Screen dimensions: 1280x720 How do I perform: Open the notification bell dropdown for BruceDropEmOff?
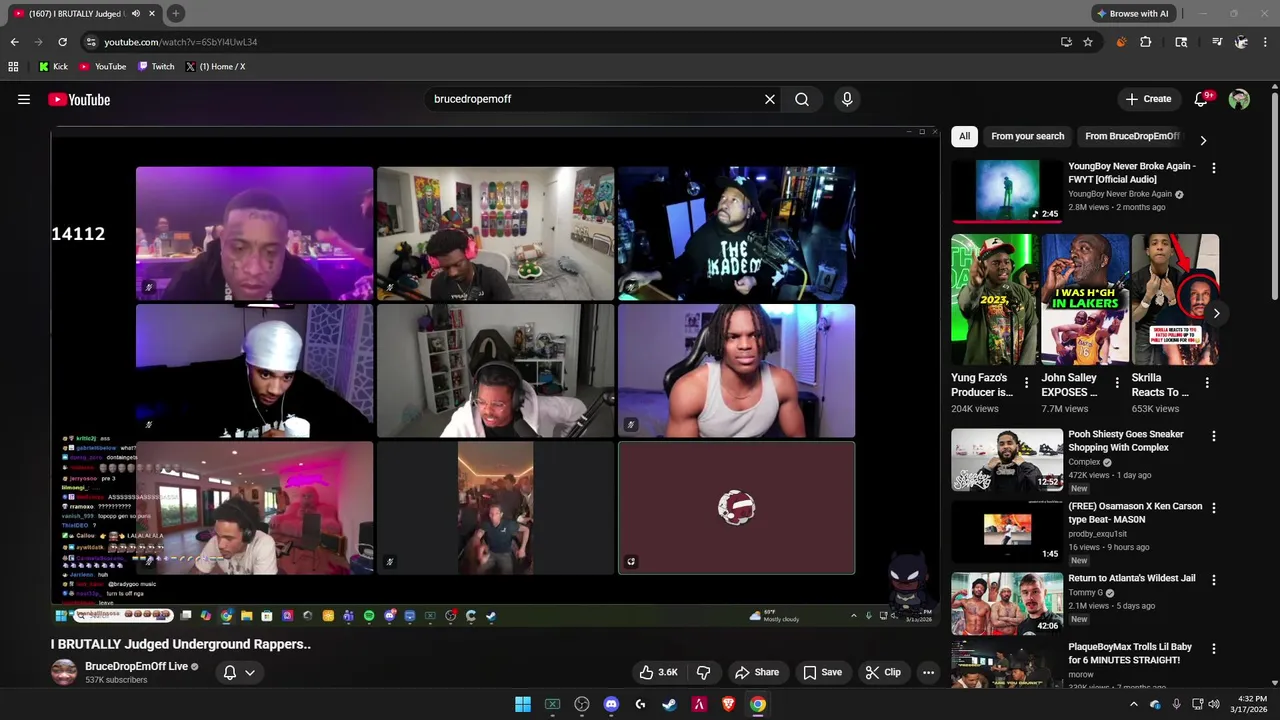point(239,672)
